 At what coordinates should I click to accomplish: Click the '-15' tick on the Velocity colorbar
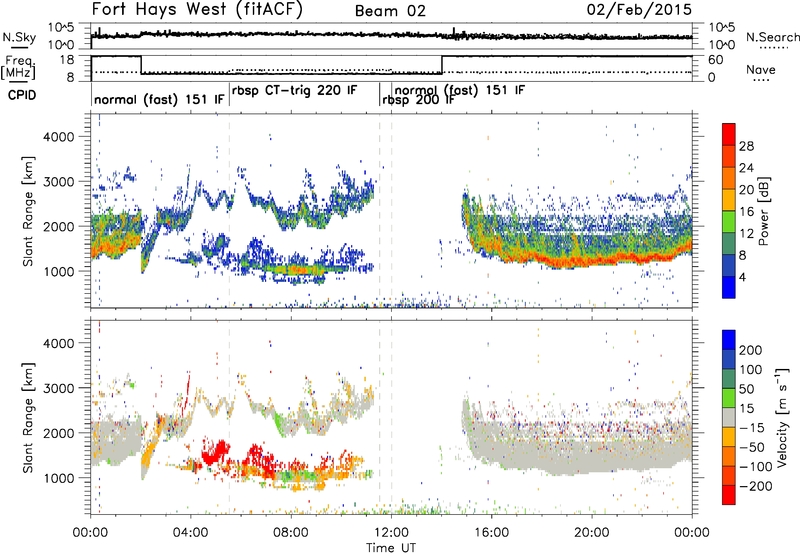point(752,428)
